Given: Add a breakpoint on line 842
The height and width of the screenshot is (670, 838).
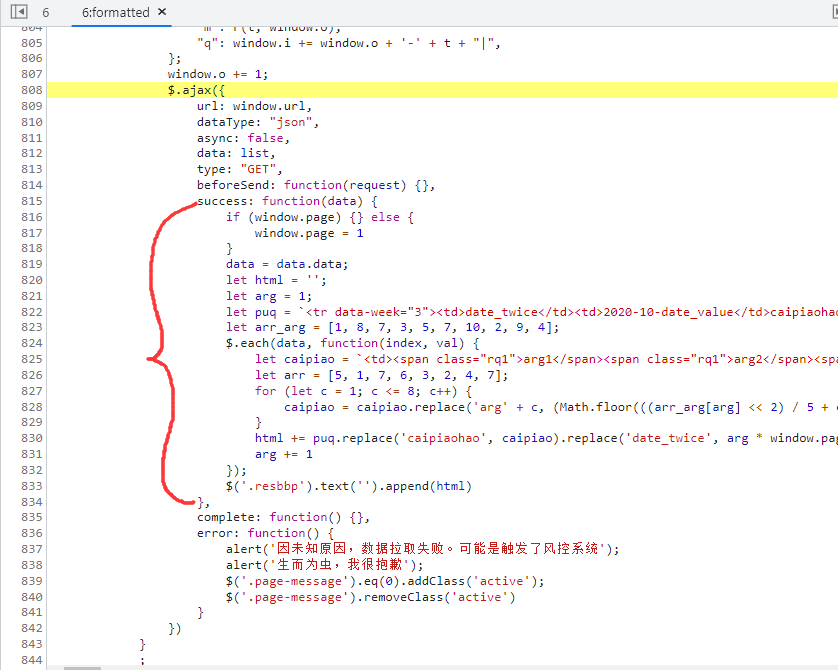Looking at the screenshot, I should 31,628.
